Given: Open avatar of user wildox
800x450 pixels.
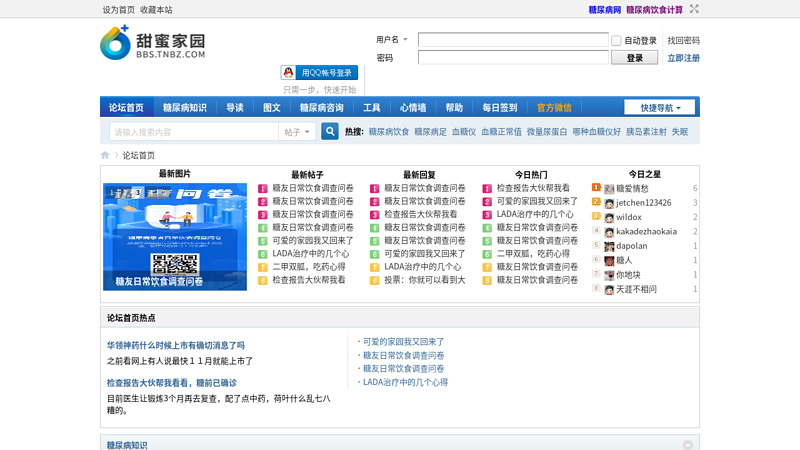Looking at the screenshot, I should (x=609, y=218).
